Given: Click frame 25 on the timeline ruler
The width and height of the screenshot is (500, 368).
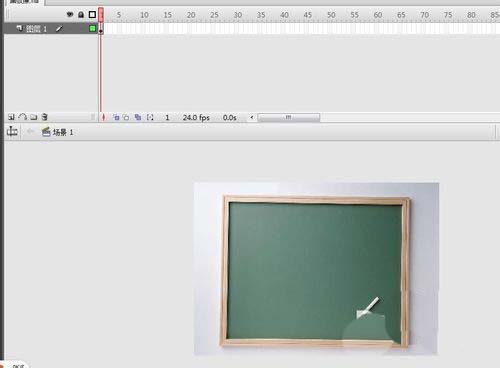Looking at the screenshot, I should coord(214,15).
